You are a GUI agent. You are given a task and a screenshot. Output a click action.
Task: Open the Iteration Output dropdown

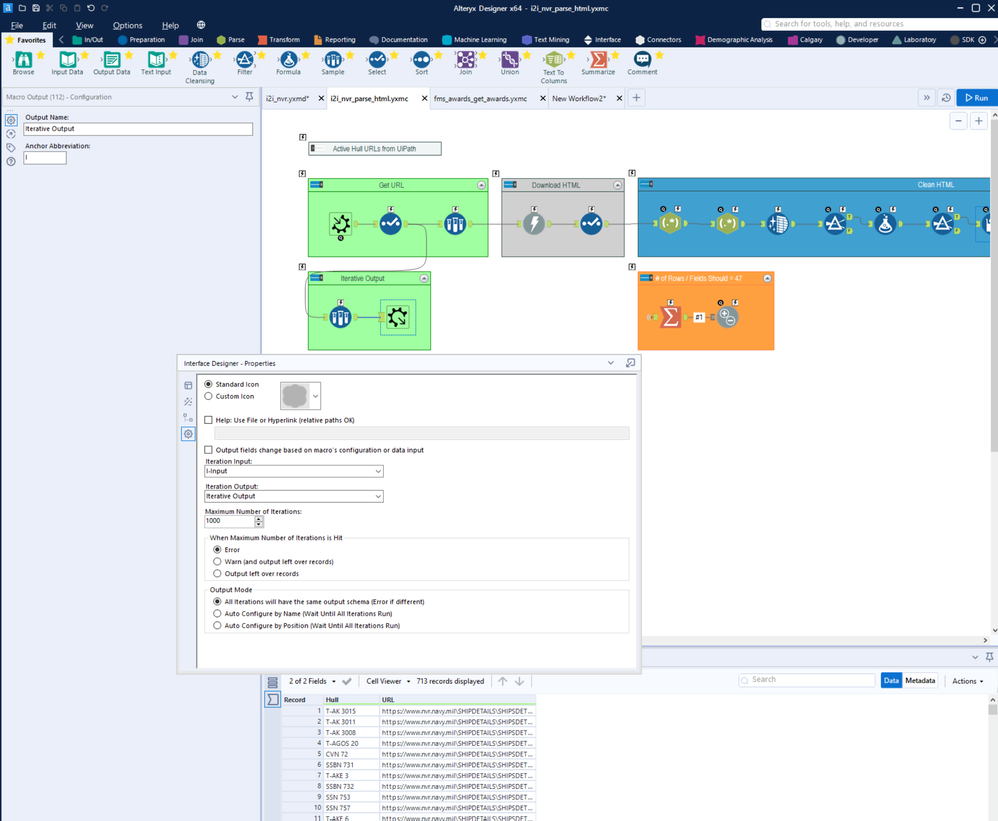[294, 496]
